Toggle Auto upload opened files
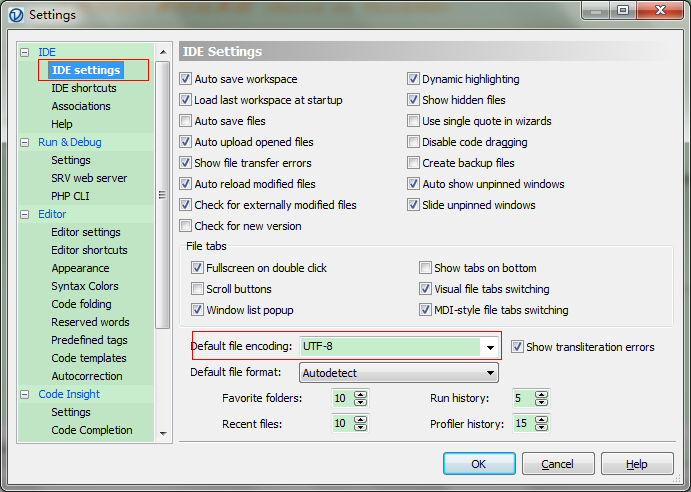 (186, 142)
